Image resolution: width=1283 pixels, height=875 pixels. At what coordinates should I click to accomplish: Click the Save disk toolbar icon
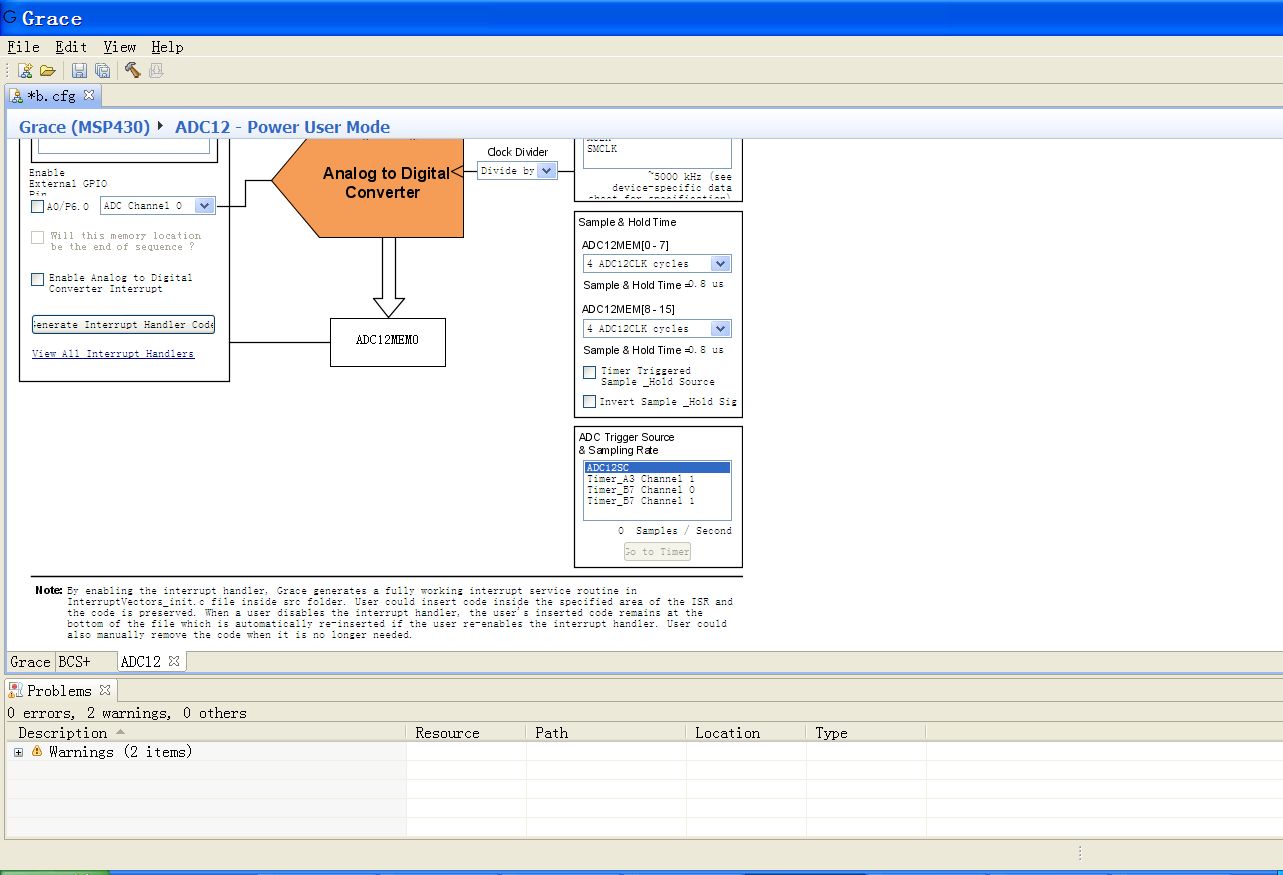79,70
